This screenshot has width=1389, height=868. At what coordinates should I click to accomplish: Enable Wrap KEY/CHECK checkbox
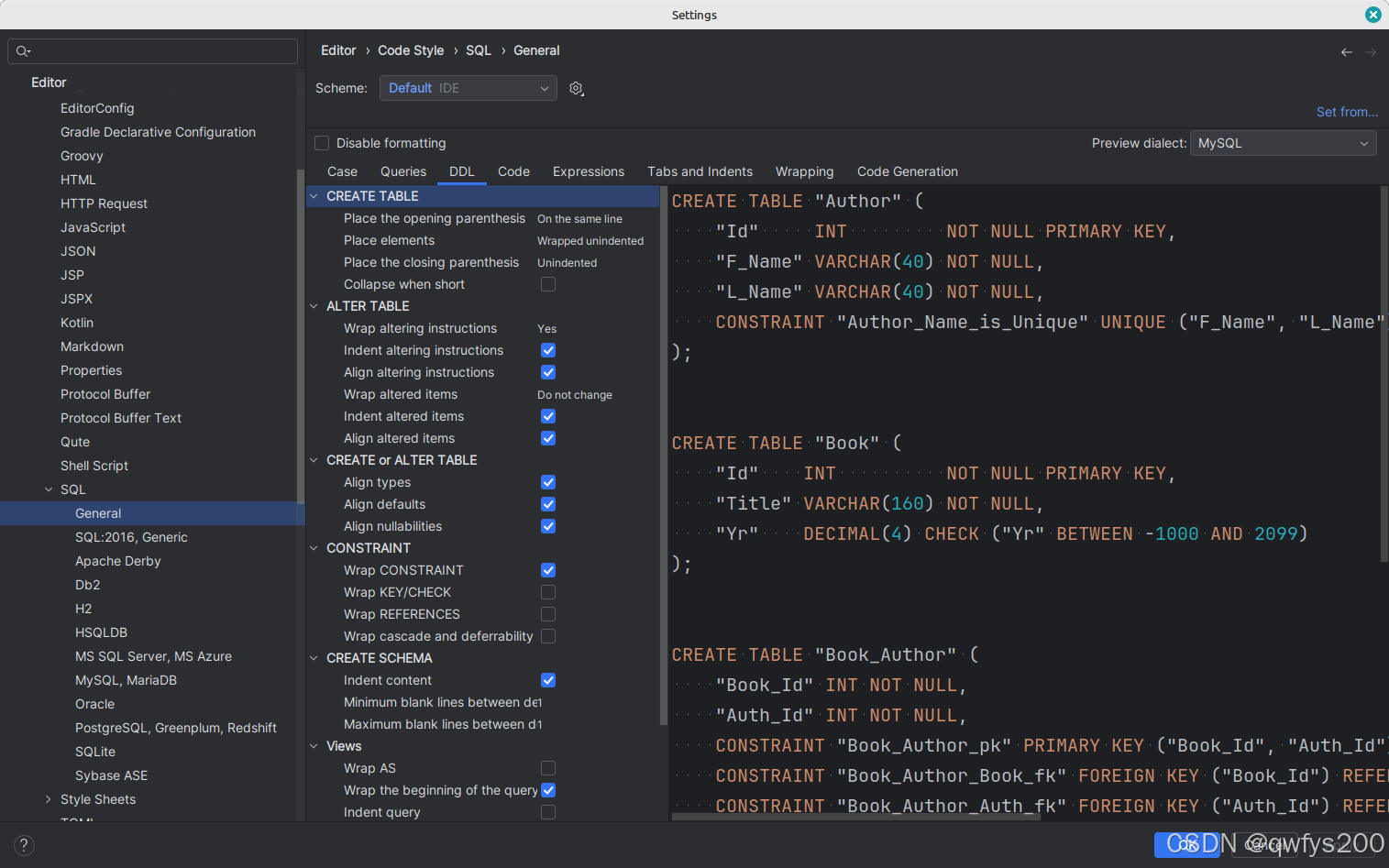pyautogui.click(x=548, y=592)
